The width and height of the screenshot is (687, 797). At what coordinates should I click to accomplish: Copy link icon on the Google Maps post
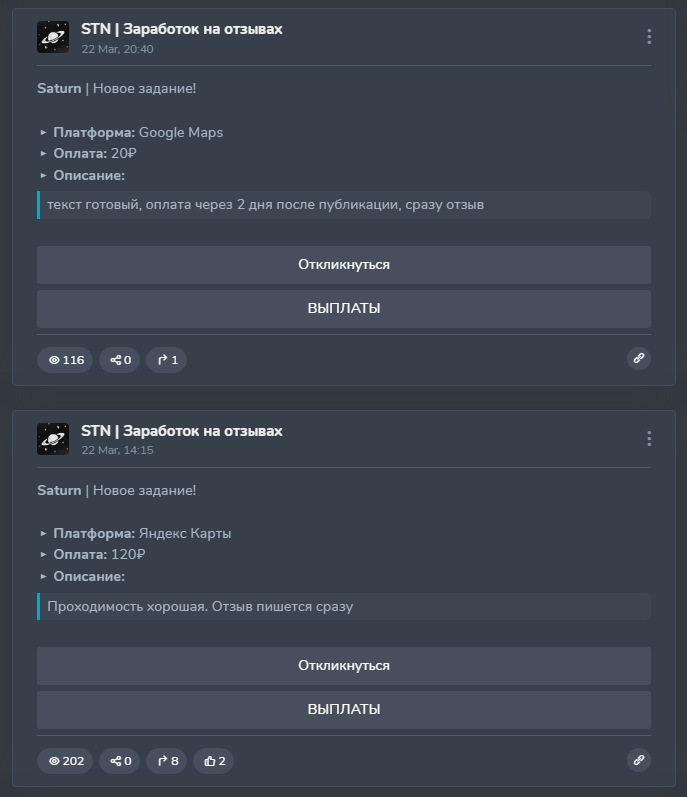click(638, 358)
